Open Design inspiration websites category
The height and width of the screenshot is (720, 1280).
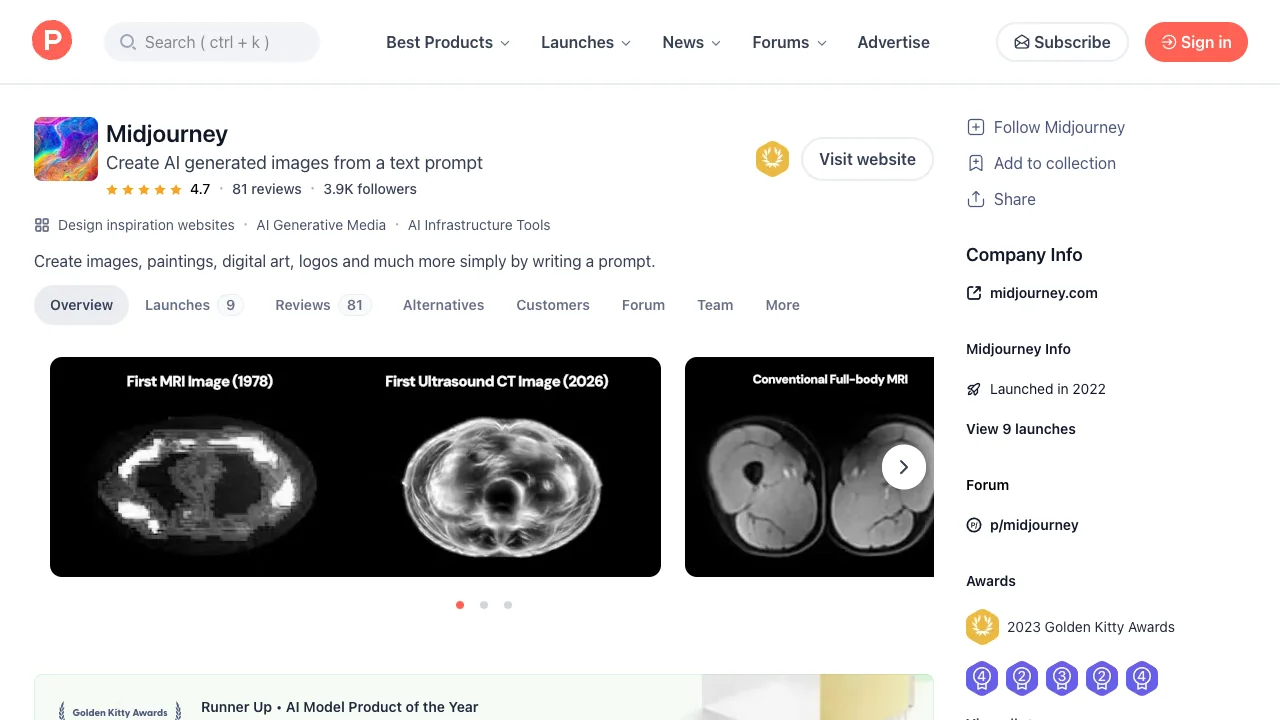(x=146, y=225)
